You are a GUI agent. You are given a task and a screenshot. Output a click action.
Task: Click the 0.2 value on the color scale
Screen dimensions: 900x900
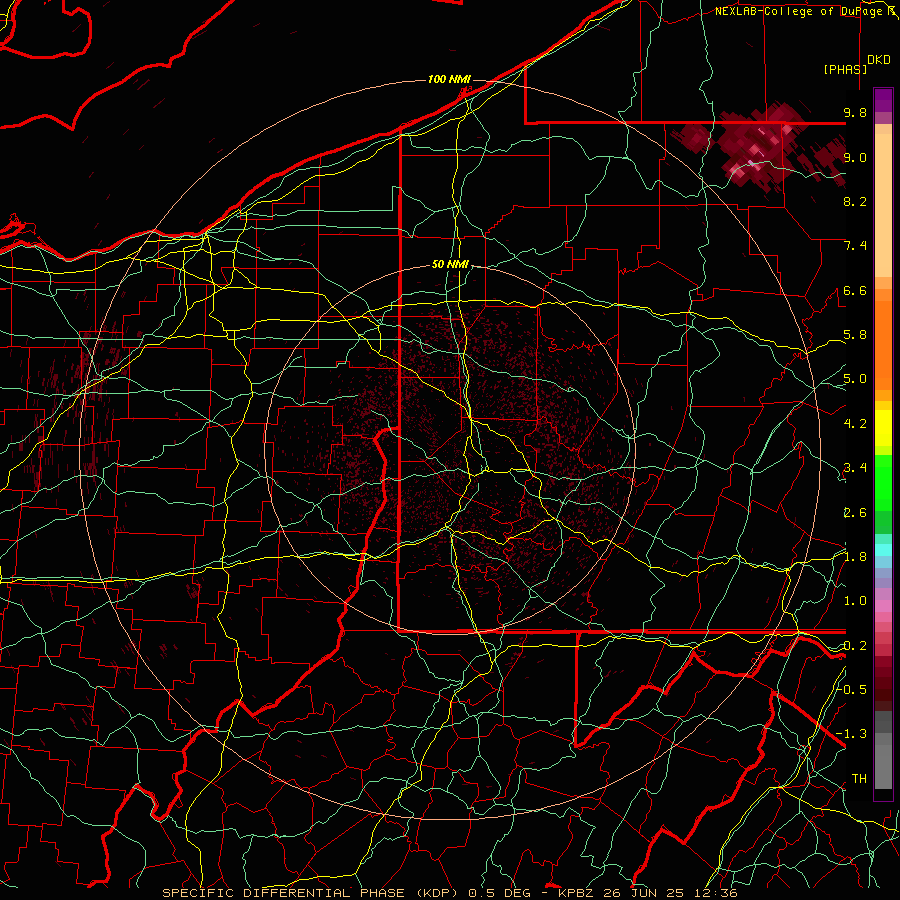click(x=855, y=646)
